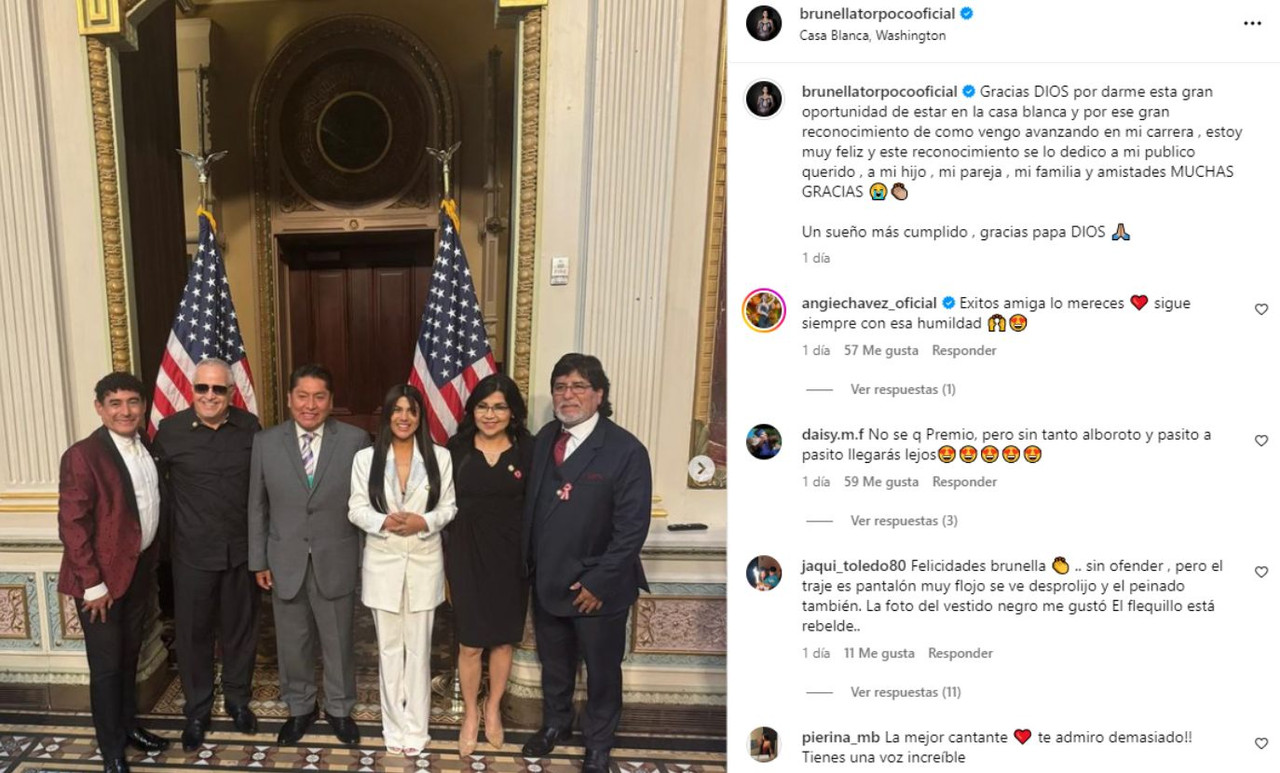
Task: Like angiechavez_oficial's comment with the heart icon
Action: (1261, 310)
